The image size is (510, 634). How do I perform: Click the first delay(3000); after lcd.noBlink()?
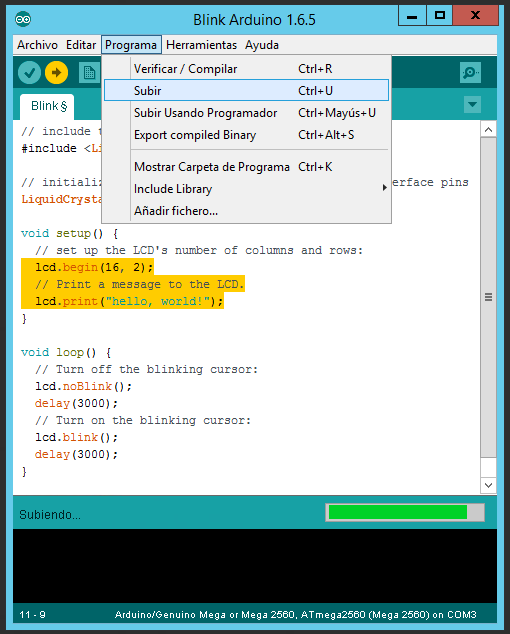(76, 403)
